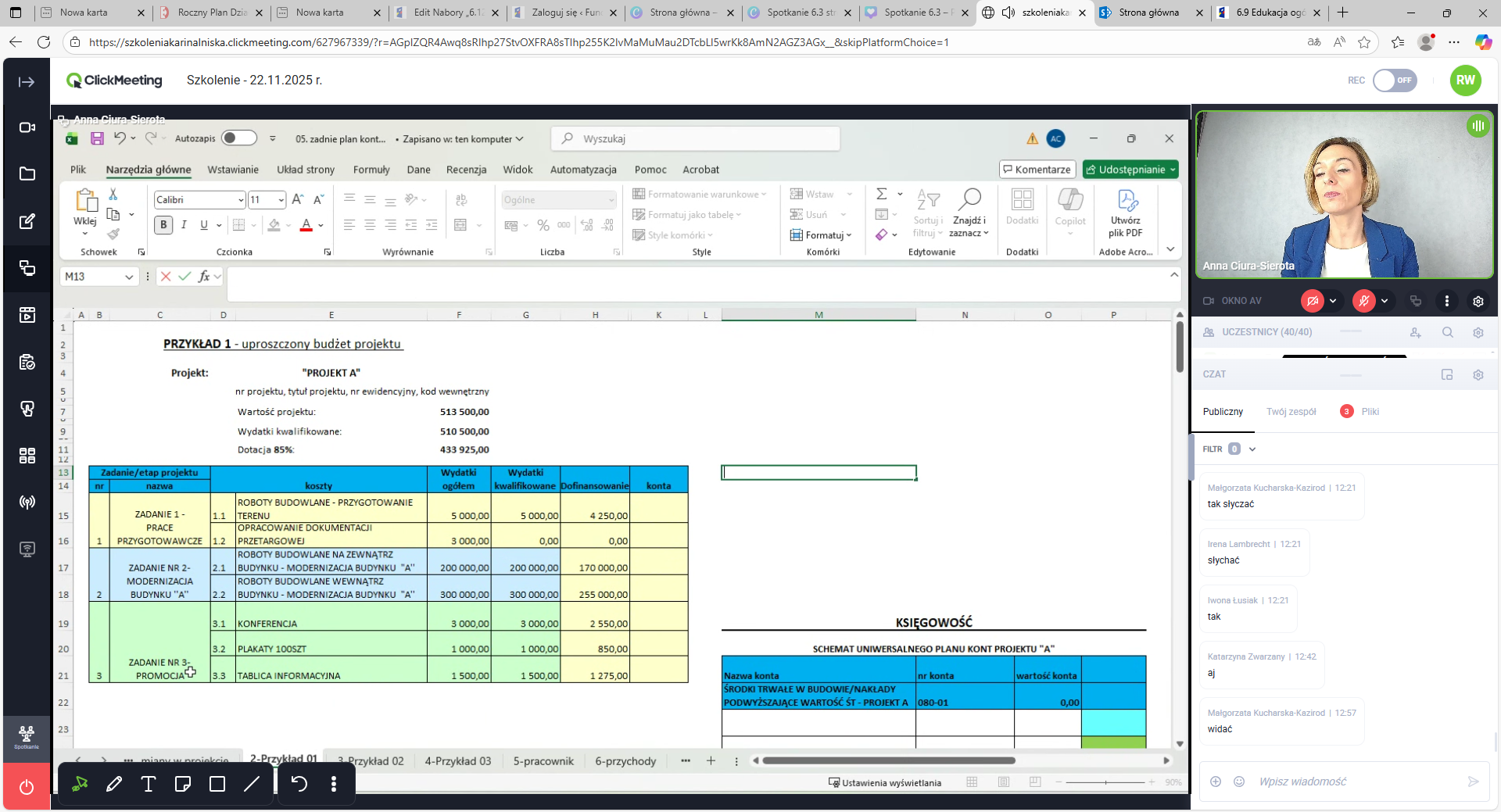Screen dimensions: 1501x812
Task: Search the participants list
Action: pyautogui.click(x=1447, y=332)
